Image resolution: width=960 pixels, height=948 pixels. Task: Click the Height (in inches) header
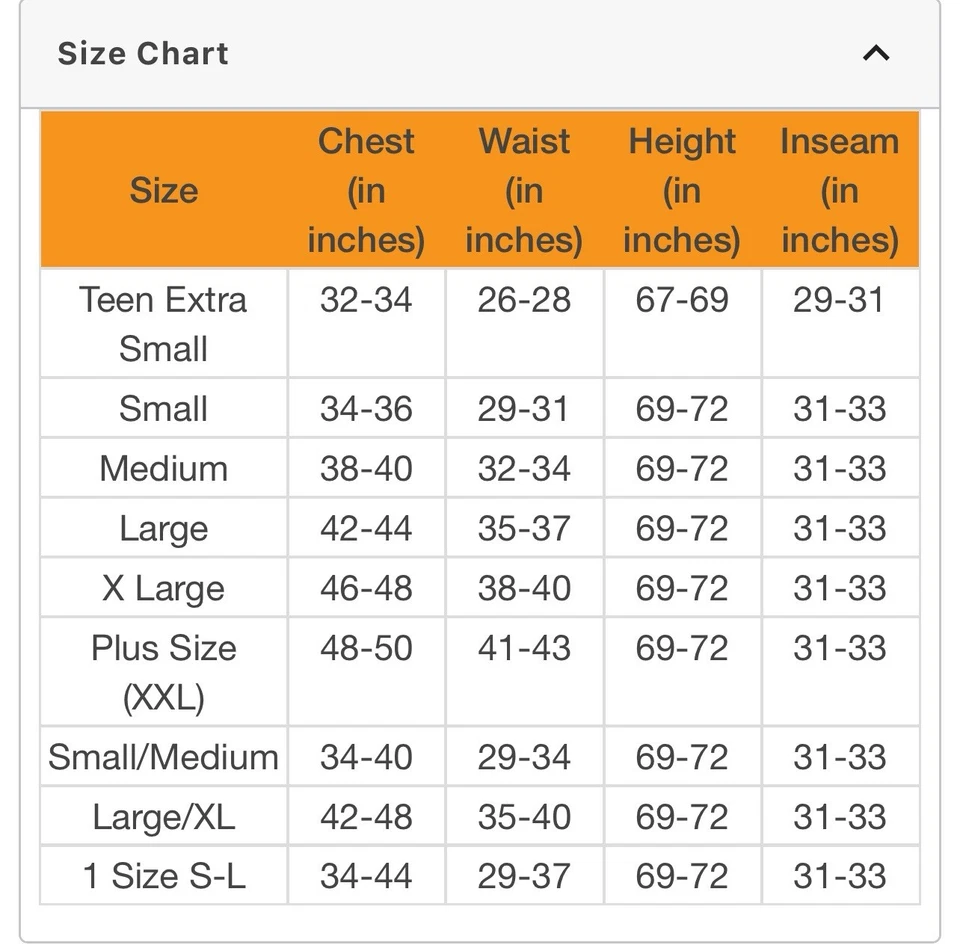tap(682, 190)
